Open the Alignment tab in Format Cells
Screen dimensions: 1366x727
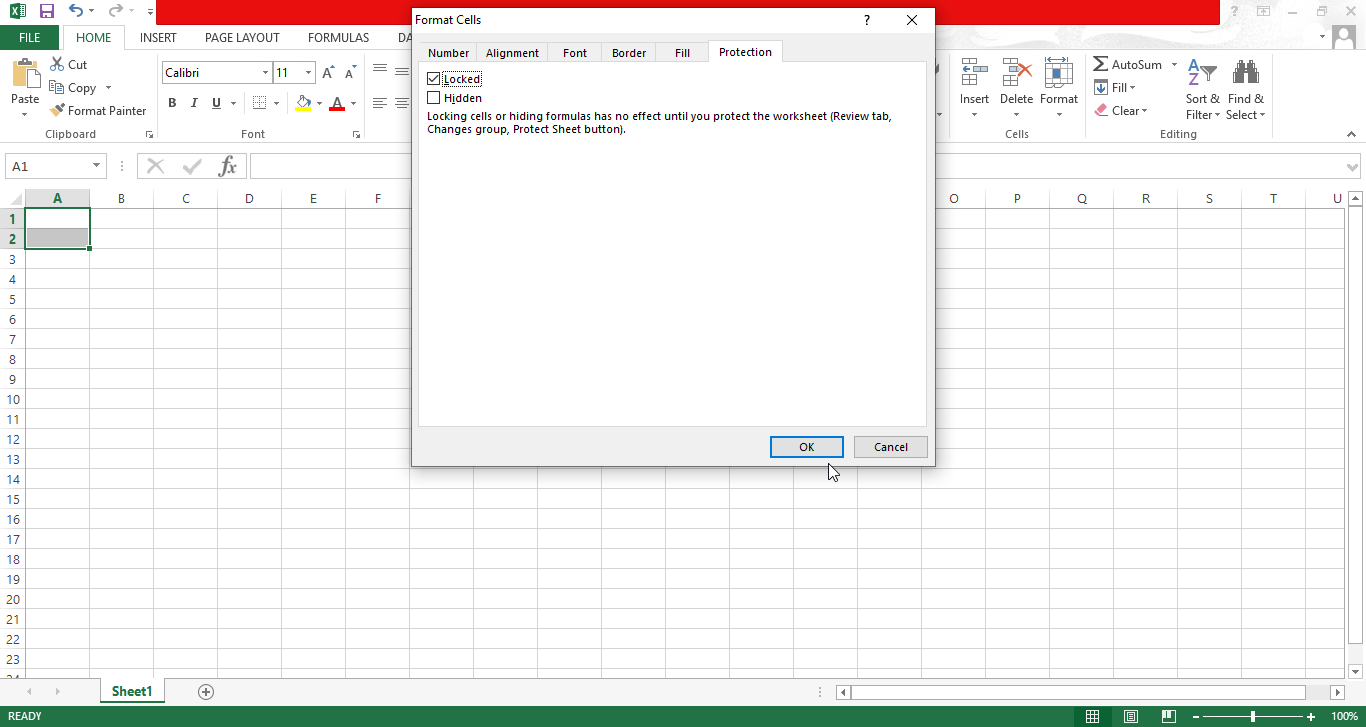pyautogui.click(x=512, y=53)
